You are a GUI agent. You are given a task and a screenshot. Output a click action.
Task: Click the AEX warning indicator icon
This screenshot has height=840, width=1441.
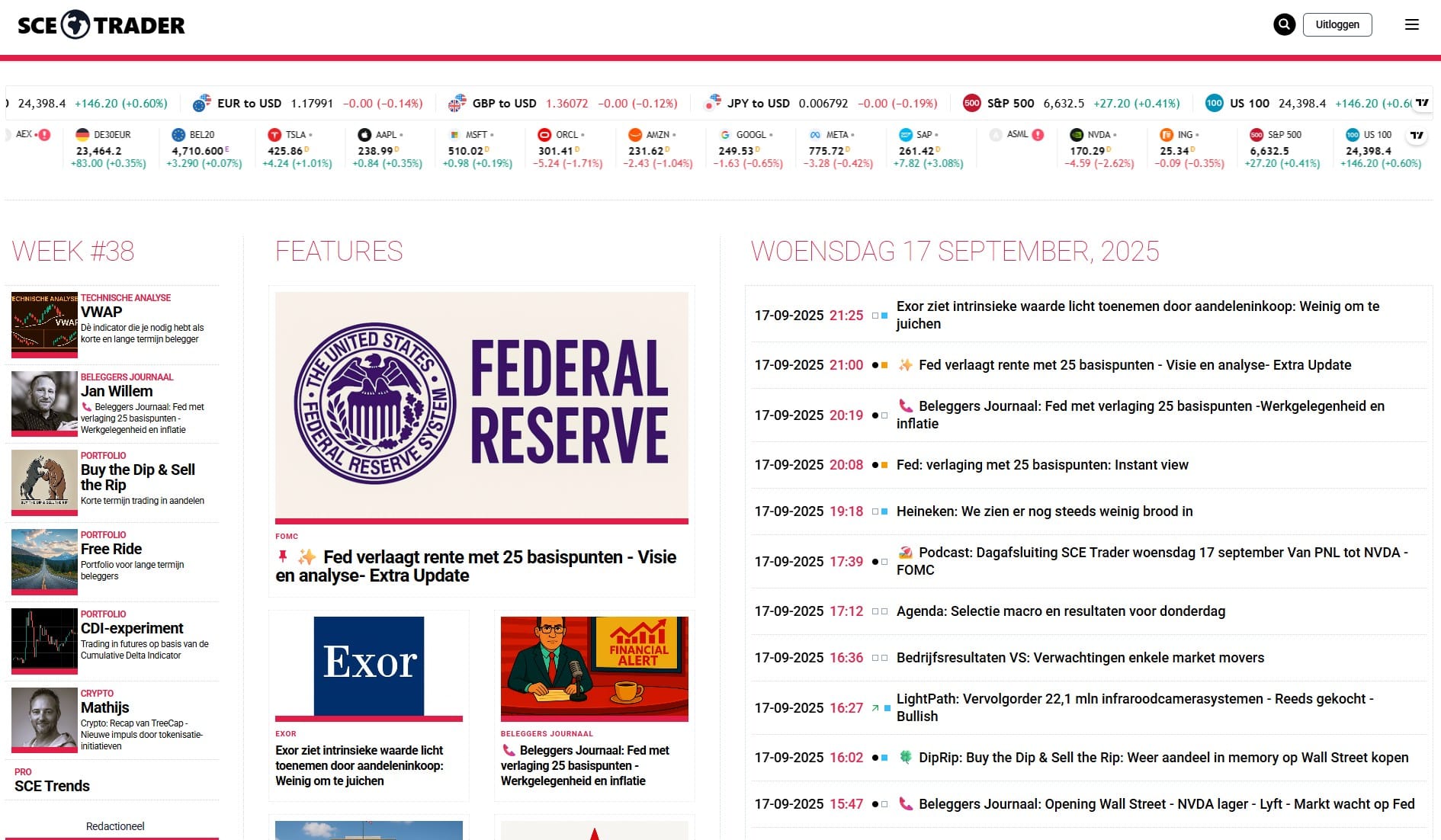[44, 135]
